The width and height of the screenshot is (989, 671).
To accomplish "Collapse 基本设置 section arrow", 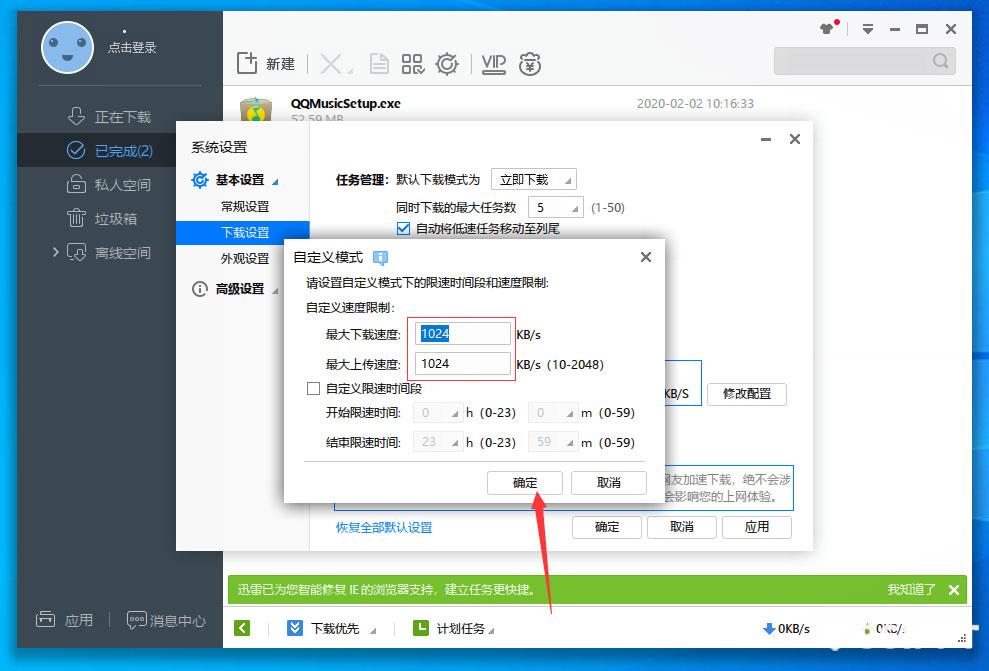I will (x=275, y=182).
